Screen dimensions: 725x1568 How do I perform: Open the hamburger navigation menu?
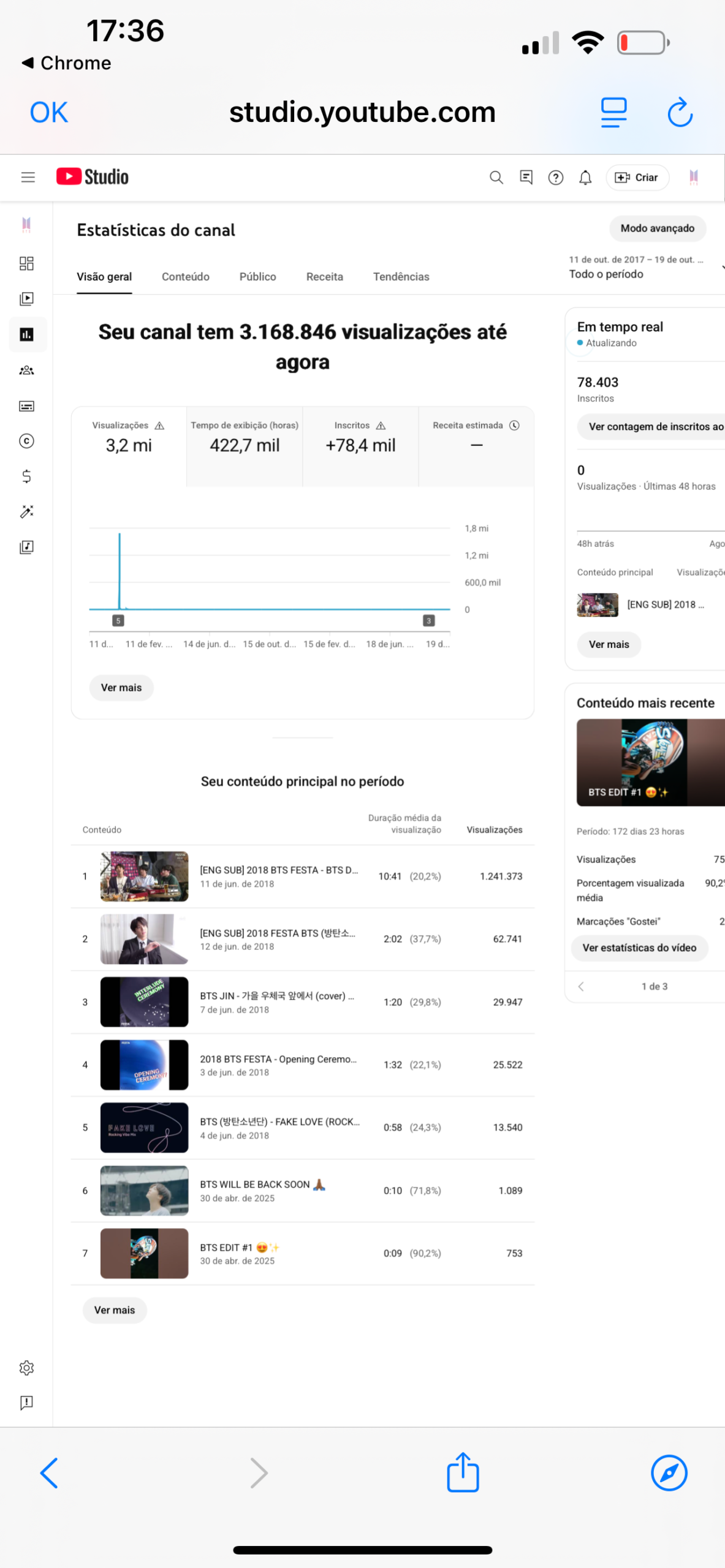28,177
